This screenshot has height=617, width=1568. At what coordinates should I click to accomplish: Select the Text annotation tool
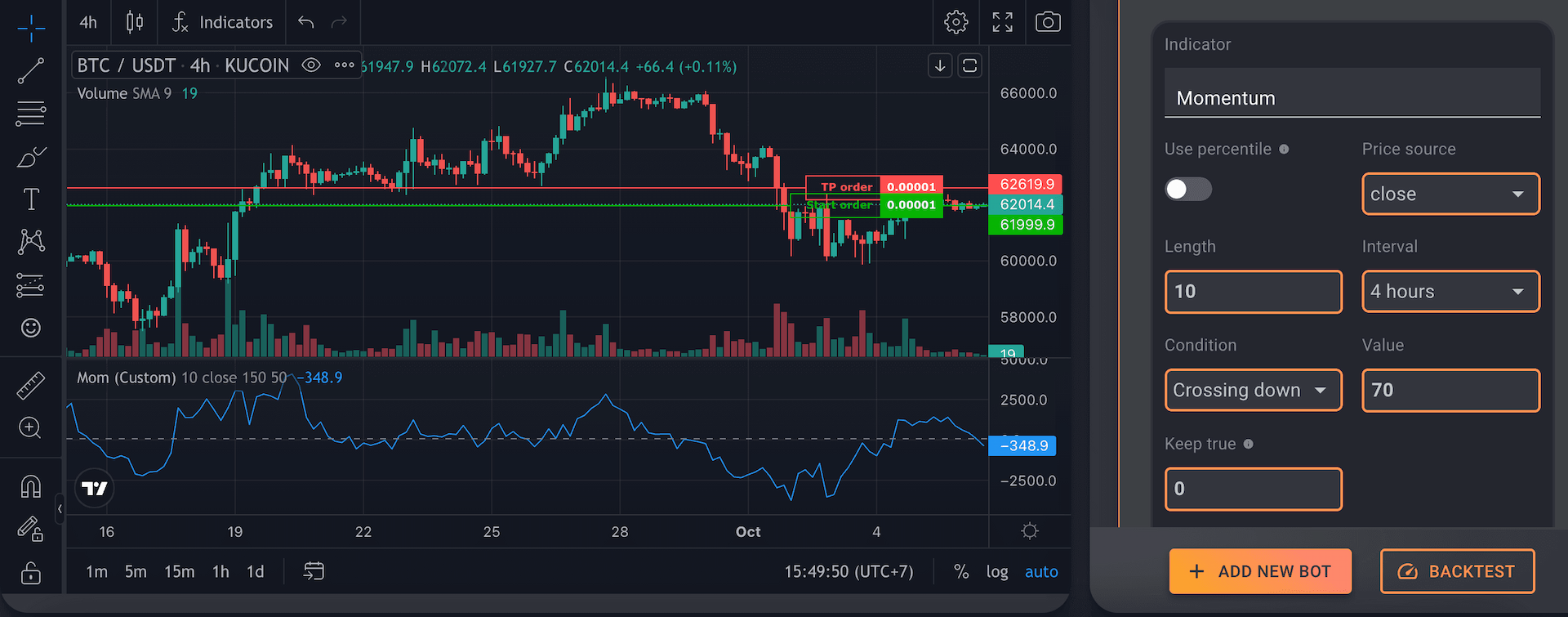(x=31, y=199)
